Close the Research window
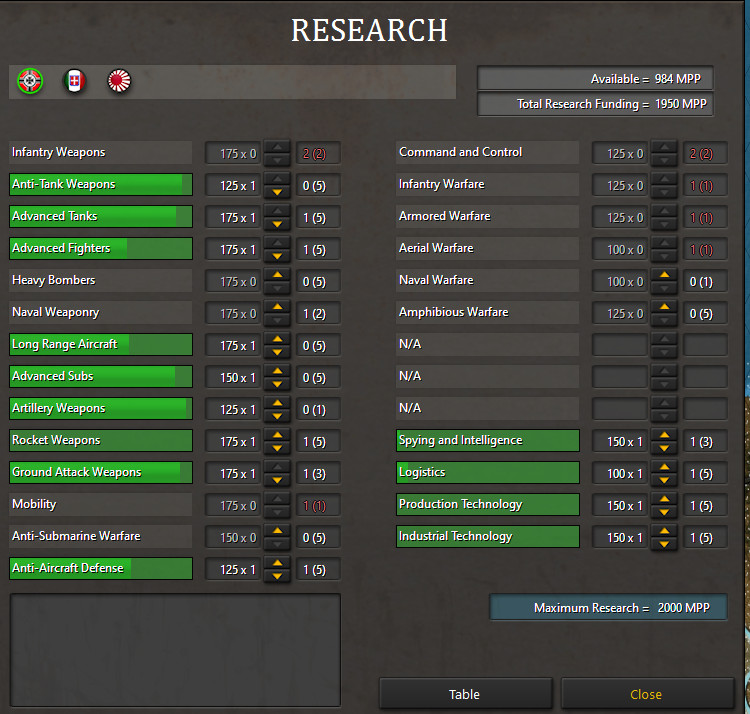 point(647,694)
